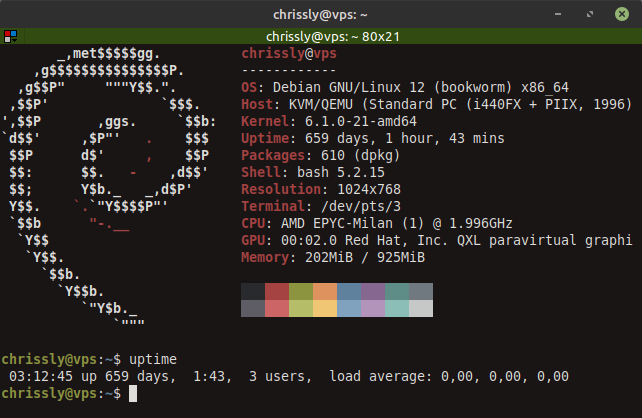Click the teal color block in the upper palette row

pos(397,291)
